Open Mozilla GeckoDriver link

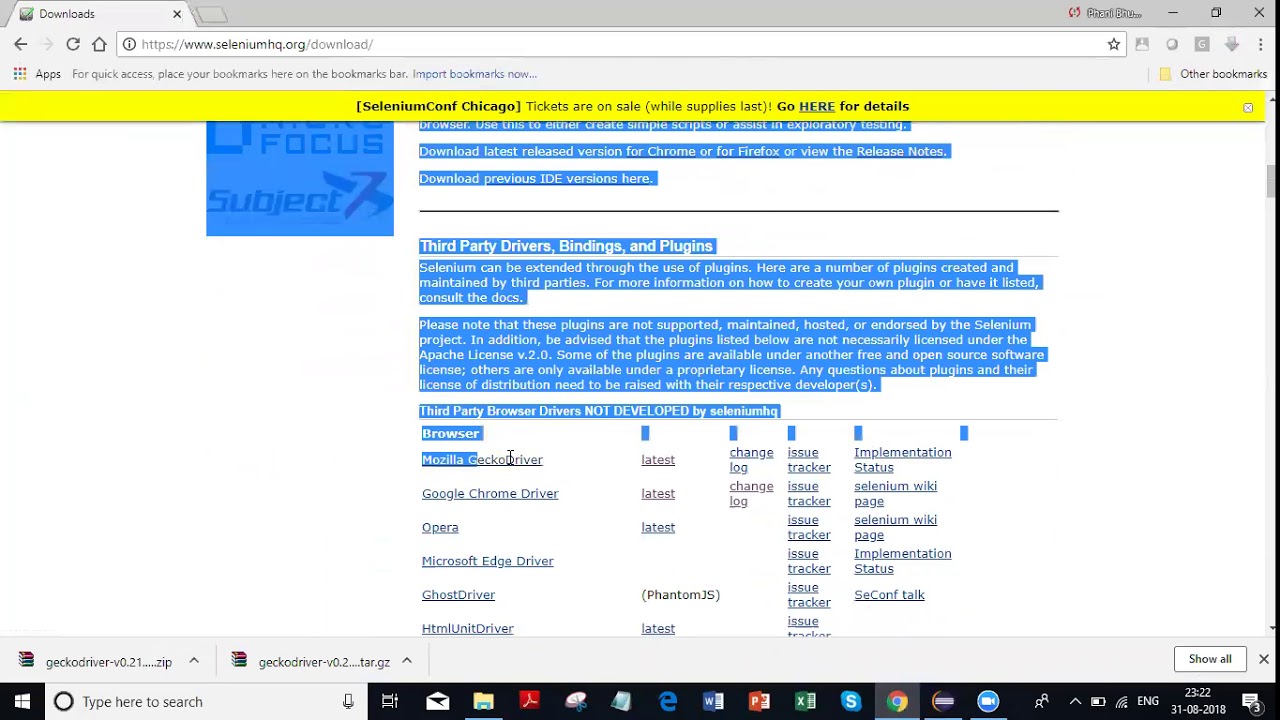click(x=482, y=460)
